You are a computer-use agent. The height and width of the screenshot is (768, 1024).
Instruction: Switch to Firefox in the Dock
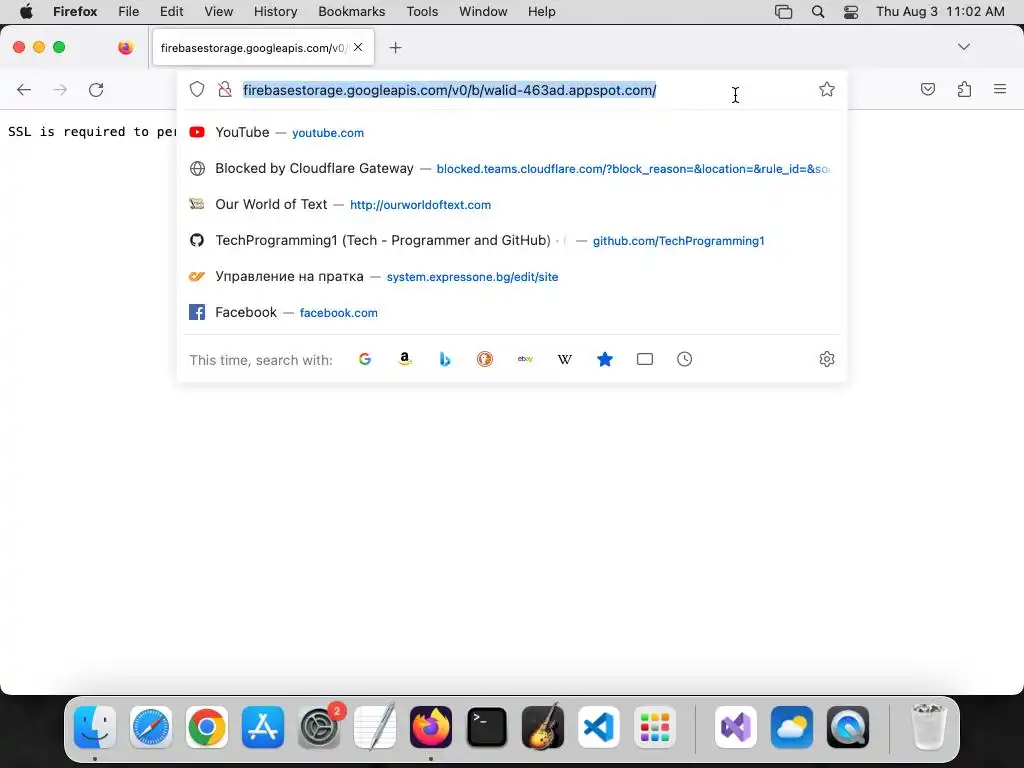[431, 727]
